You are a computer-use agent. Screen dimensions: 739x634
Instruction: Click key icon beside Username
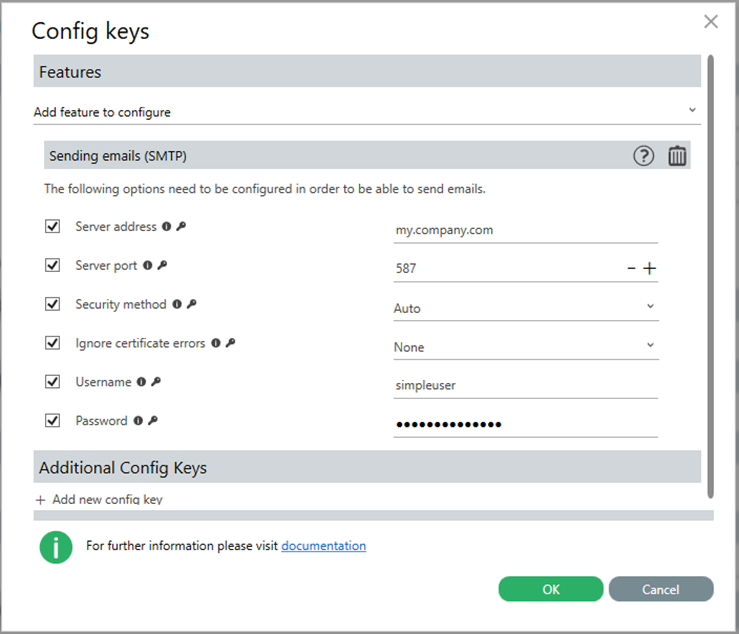156,382
